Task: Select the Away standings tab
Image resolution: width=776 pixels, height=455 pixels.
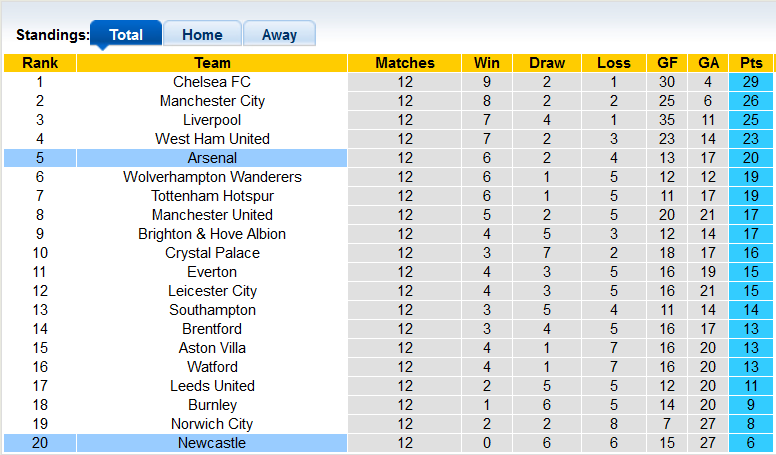Action: (x=279, y=34)
